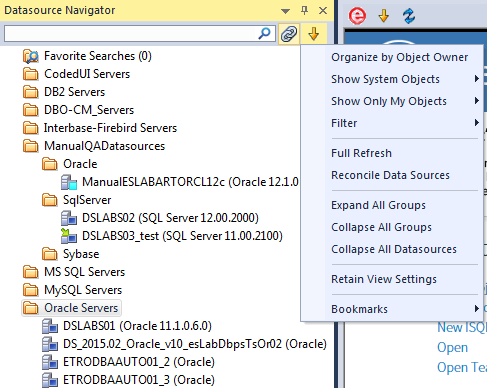Viewport: 487px width, 388px height.
Task: Click MS SQL Servers folder icon
Action: (x=31, y=272)
